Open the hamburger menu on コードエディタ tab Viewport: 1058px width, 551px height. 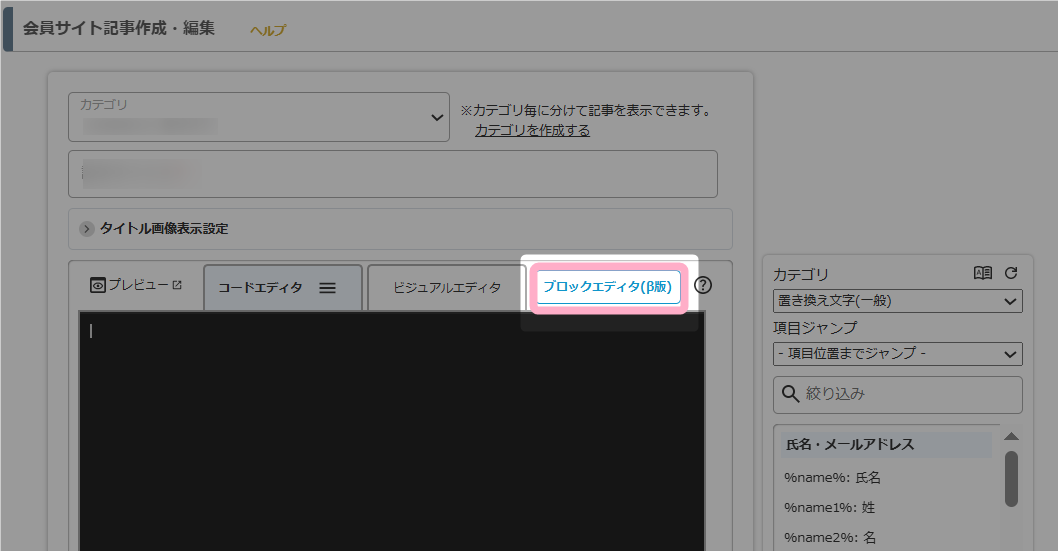(x=327, y=288)
